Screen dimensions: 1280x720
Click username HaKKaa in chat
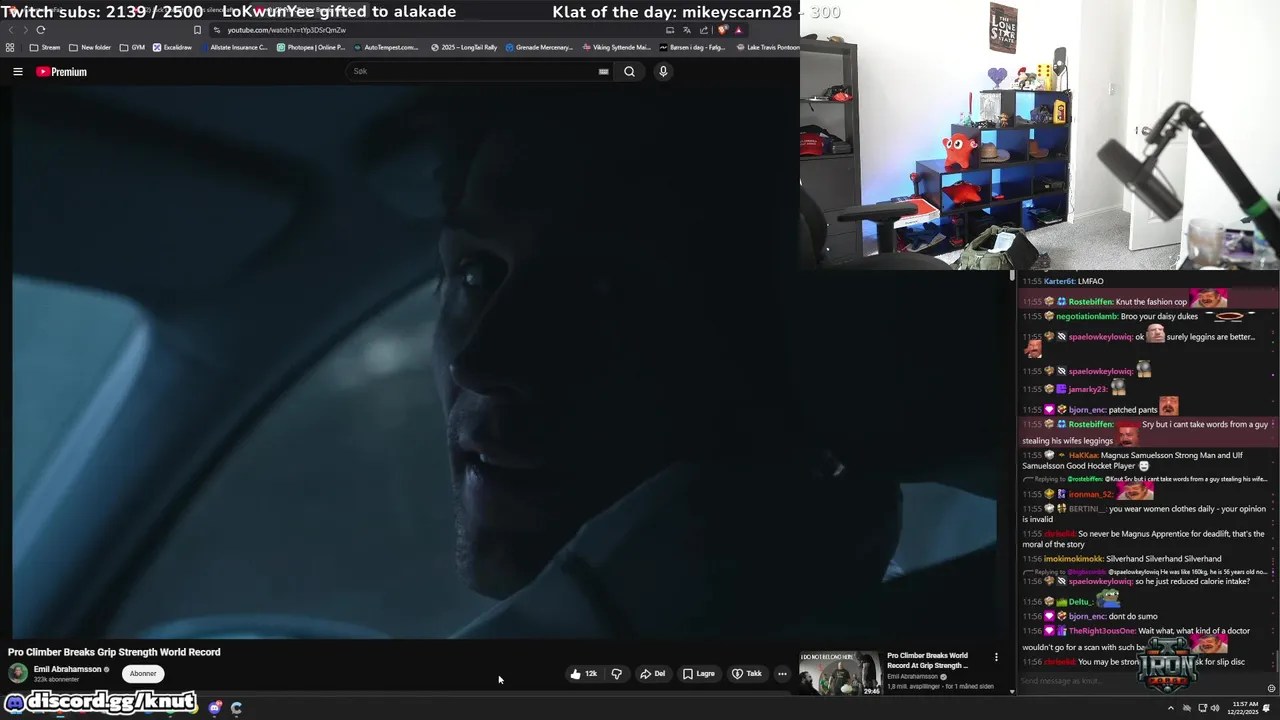click(x=1083, y=455)
